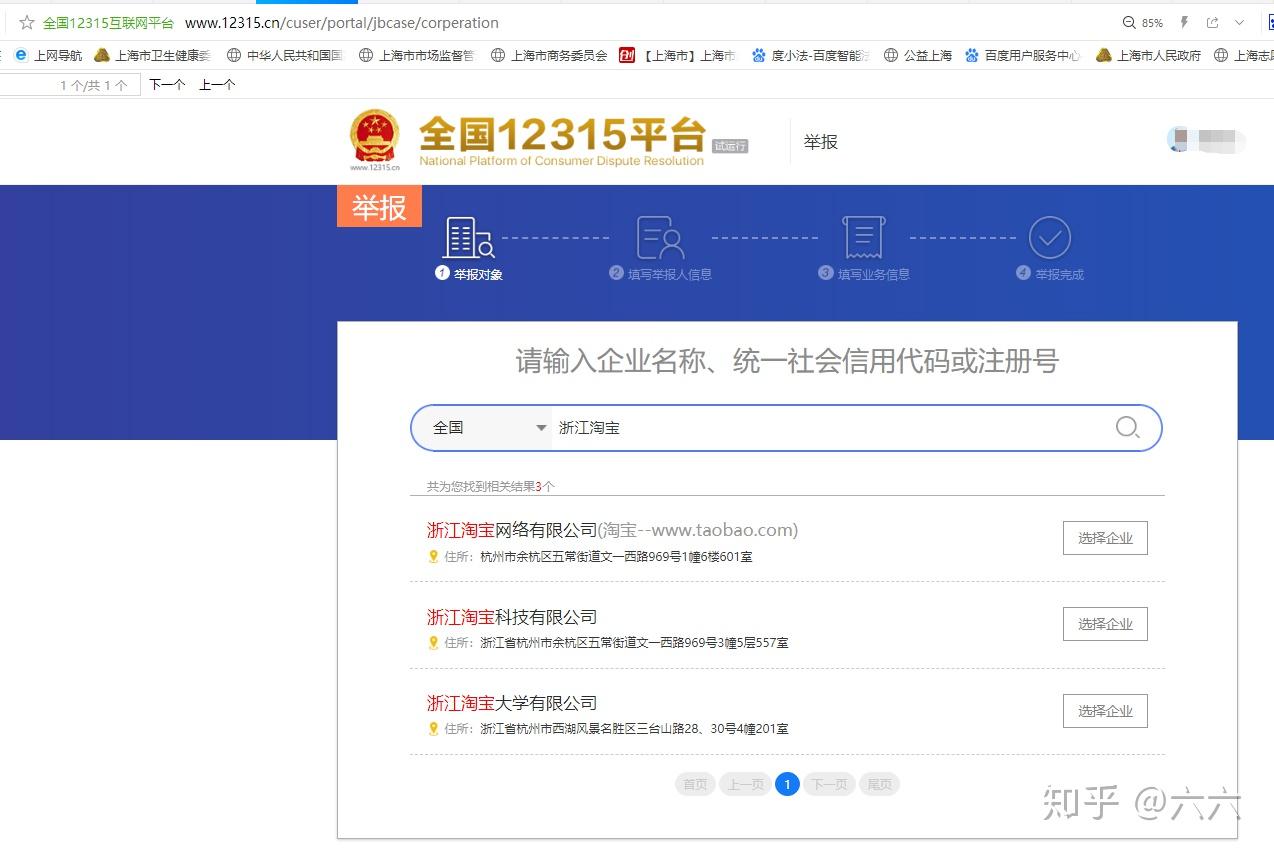This screenshot has width=1274, height=854.
Task: Click the location pin beside 浙江淘宝网络有限公司's address
Action: pyautogui.click(x=433, y=557)
